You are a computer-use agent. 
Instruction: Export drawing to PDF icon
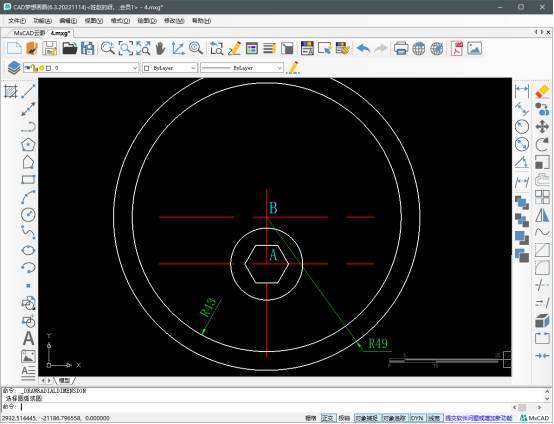pos(456,48)
